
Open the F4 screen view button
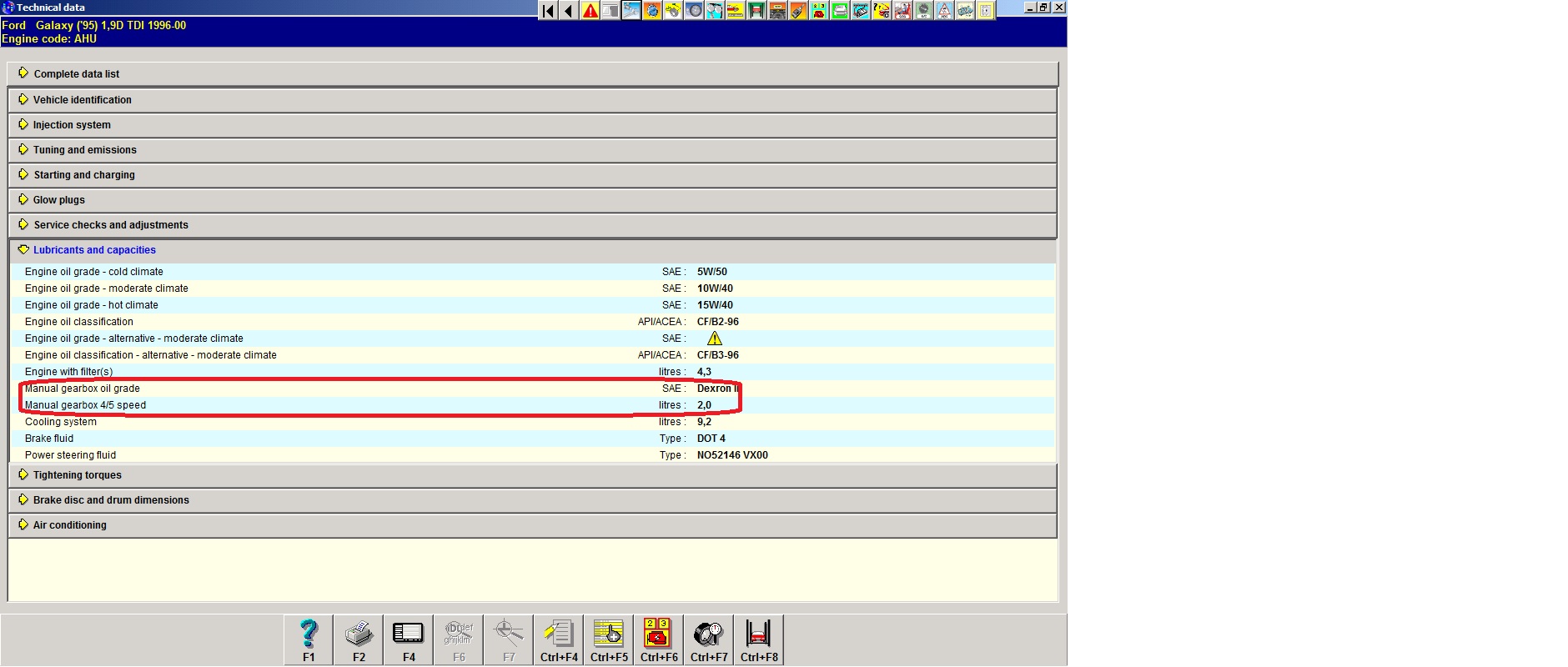click(409, 639)
